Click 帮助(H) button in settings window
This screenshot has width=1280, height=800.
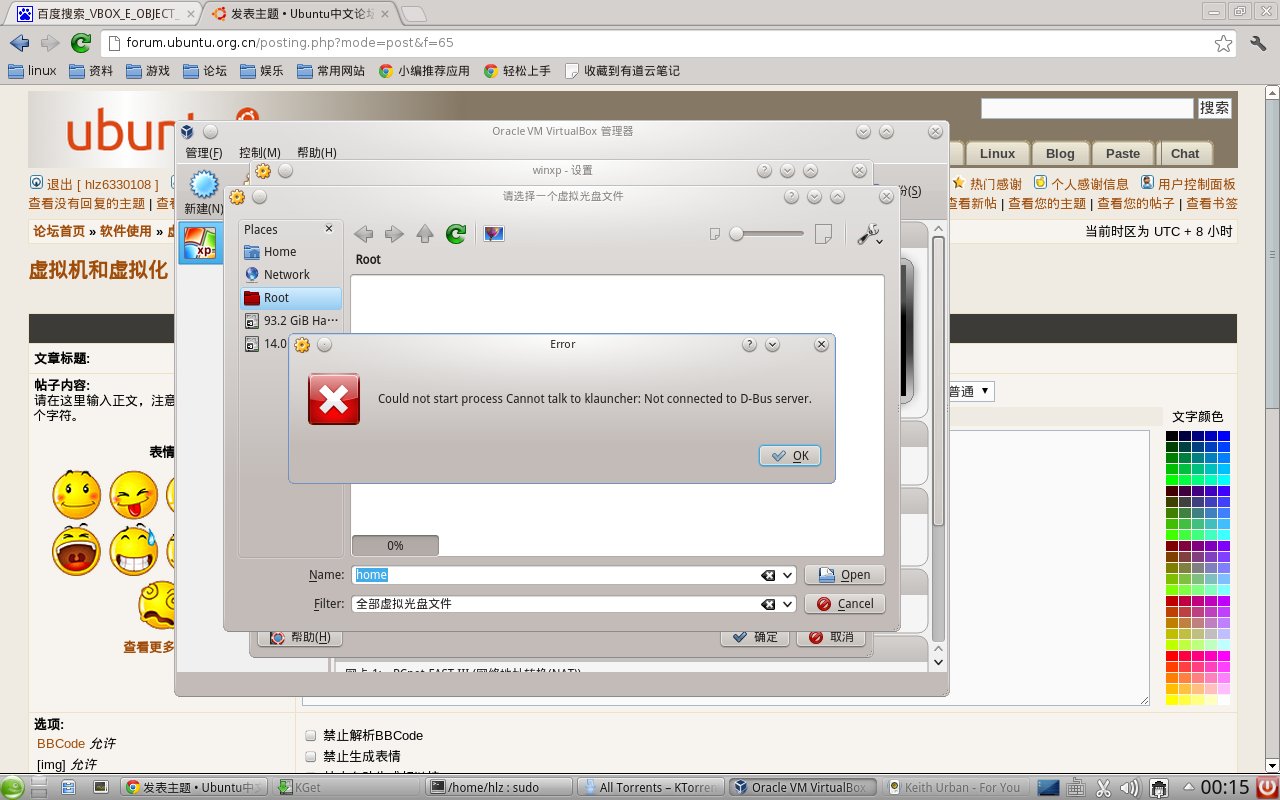click(x=300, y=637)
